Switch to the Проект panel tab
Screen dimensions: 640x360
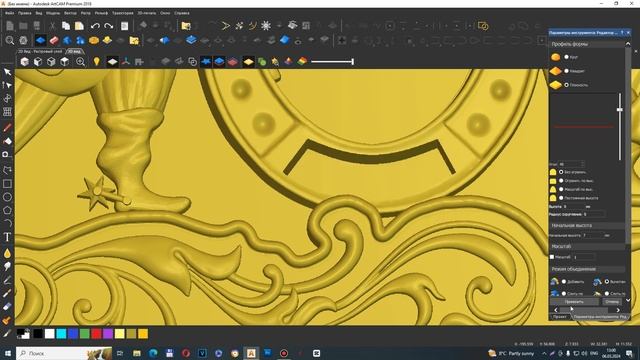tap(560, 317)
